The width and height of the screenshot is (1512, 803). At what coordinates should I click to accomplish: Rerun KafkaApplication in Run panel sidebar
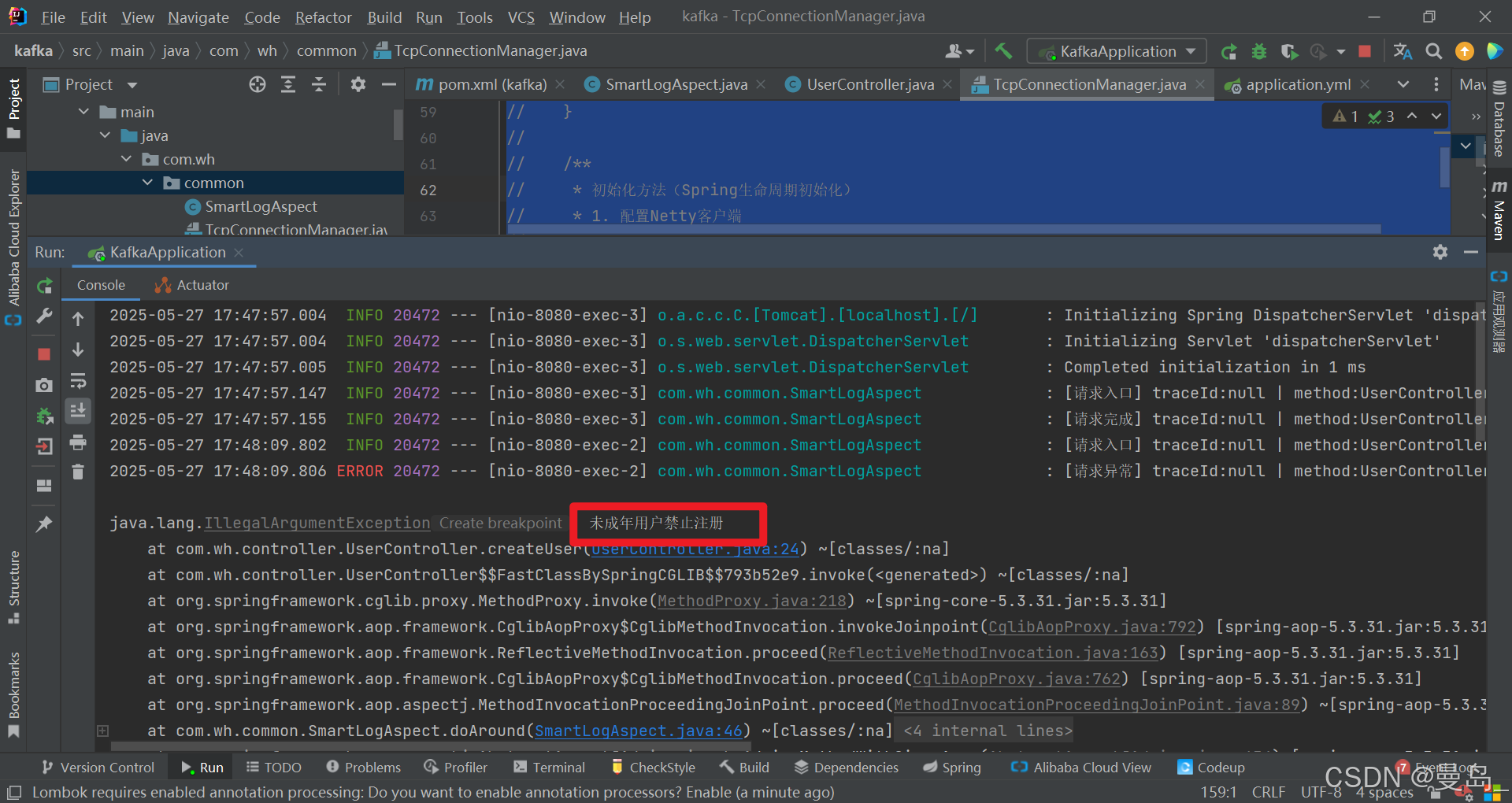pos(44,285)
